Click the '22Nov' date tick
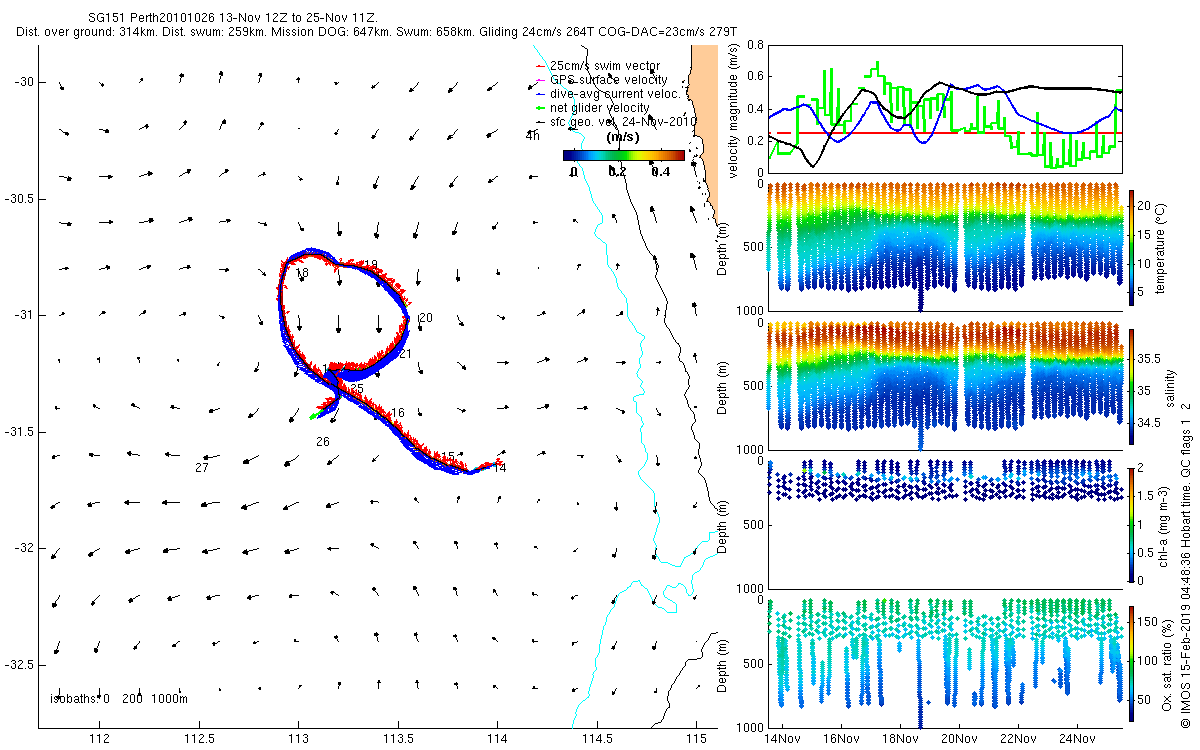The width and height of the screenshot is (1200, 750). click(x=1019, y=739)
